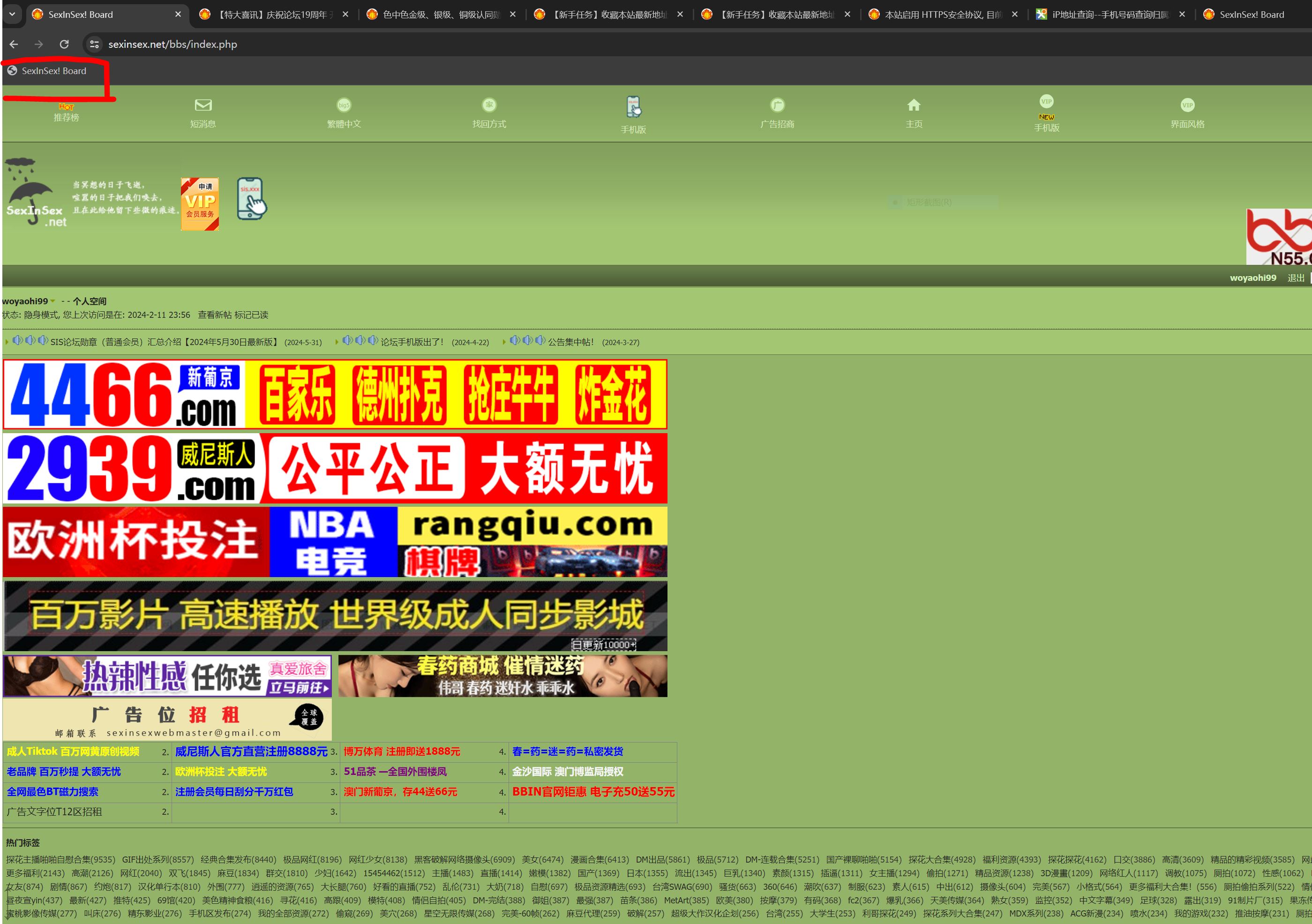
Task: Open 成人Tiktok 百万网黄原创视频 text ad
Action: click(73, 751)
